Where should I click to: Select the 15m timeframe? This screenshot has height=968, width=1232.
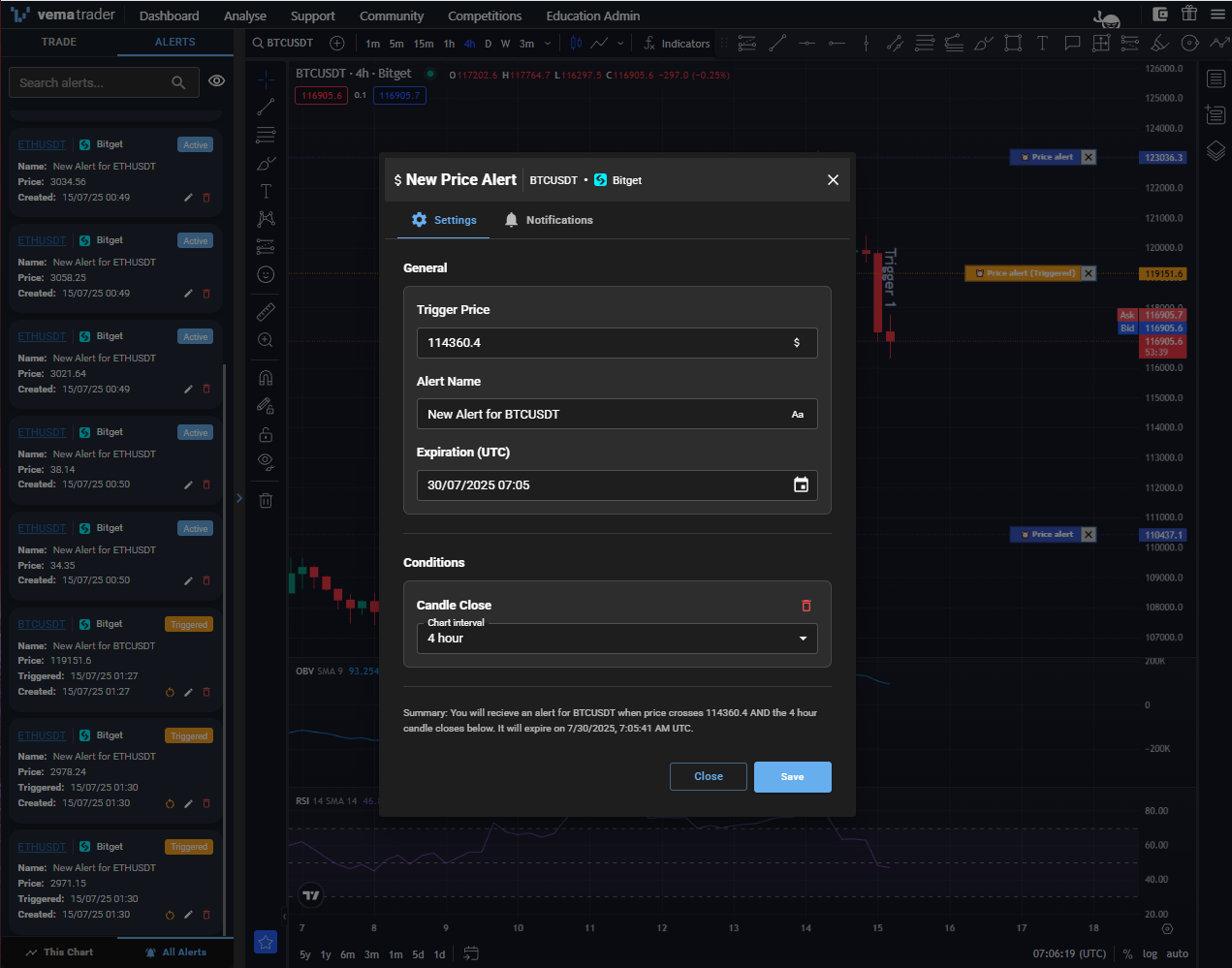pos(424,44)
